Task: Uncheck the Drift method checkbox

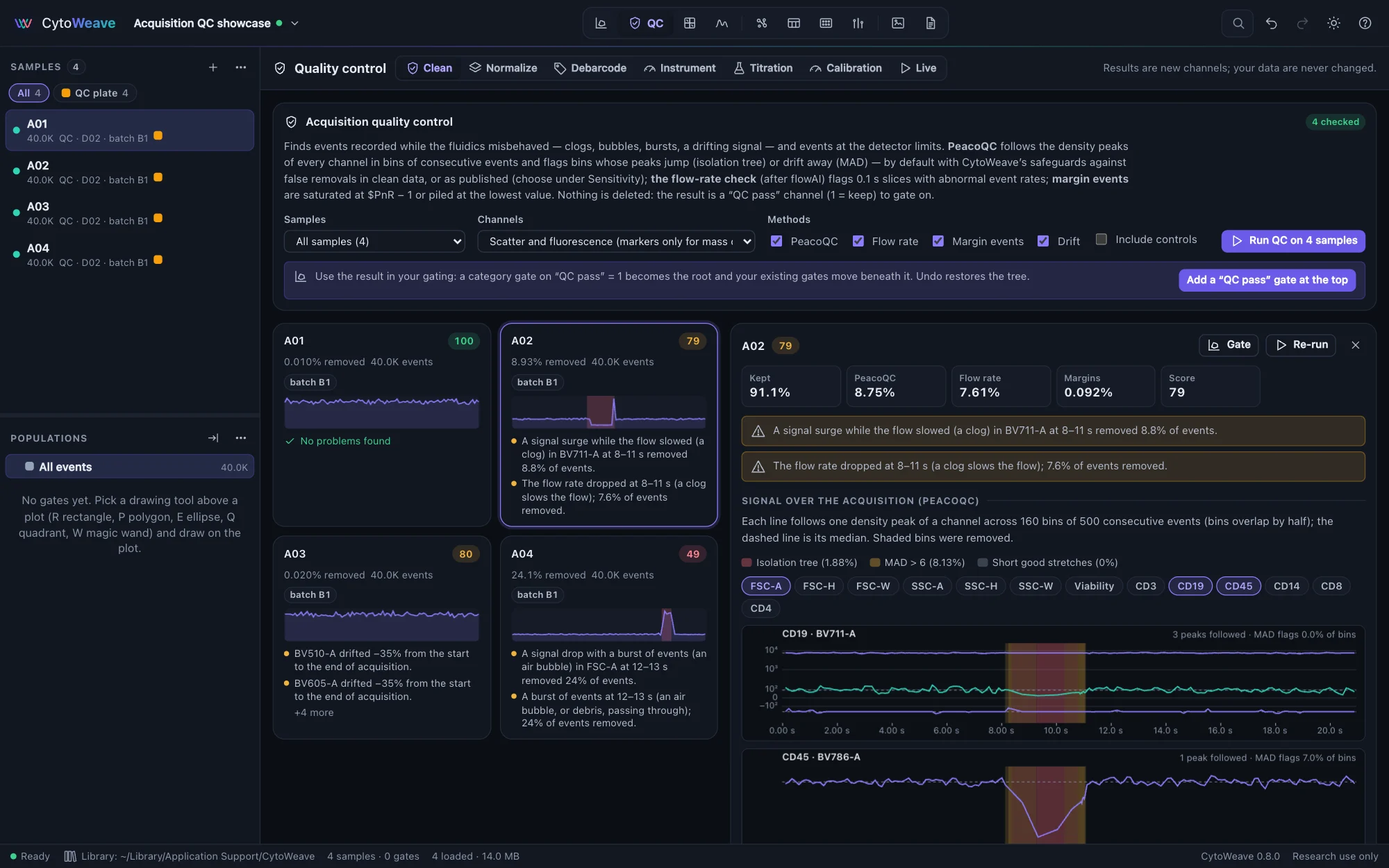Action: pyautogui.click(x=1043, y=241)
